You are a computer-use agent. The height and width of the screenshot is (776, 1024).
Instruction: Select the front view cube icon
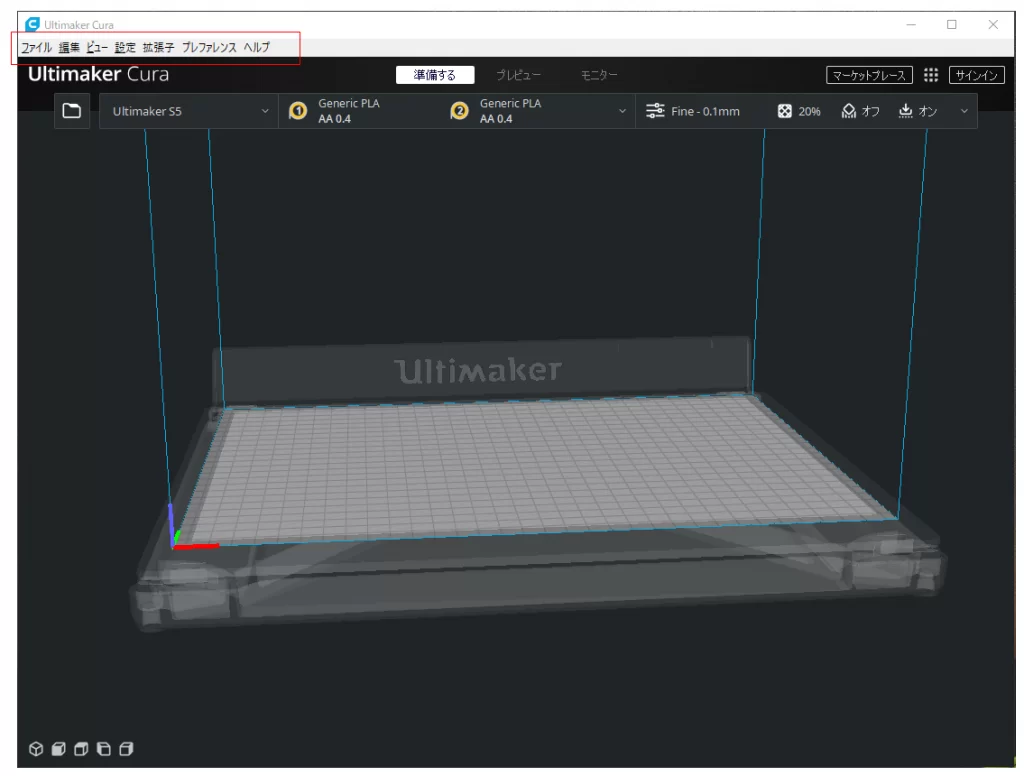coord(59,749)
